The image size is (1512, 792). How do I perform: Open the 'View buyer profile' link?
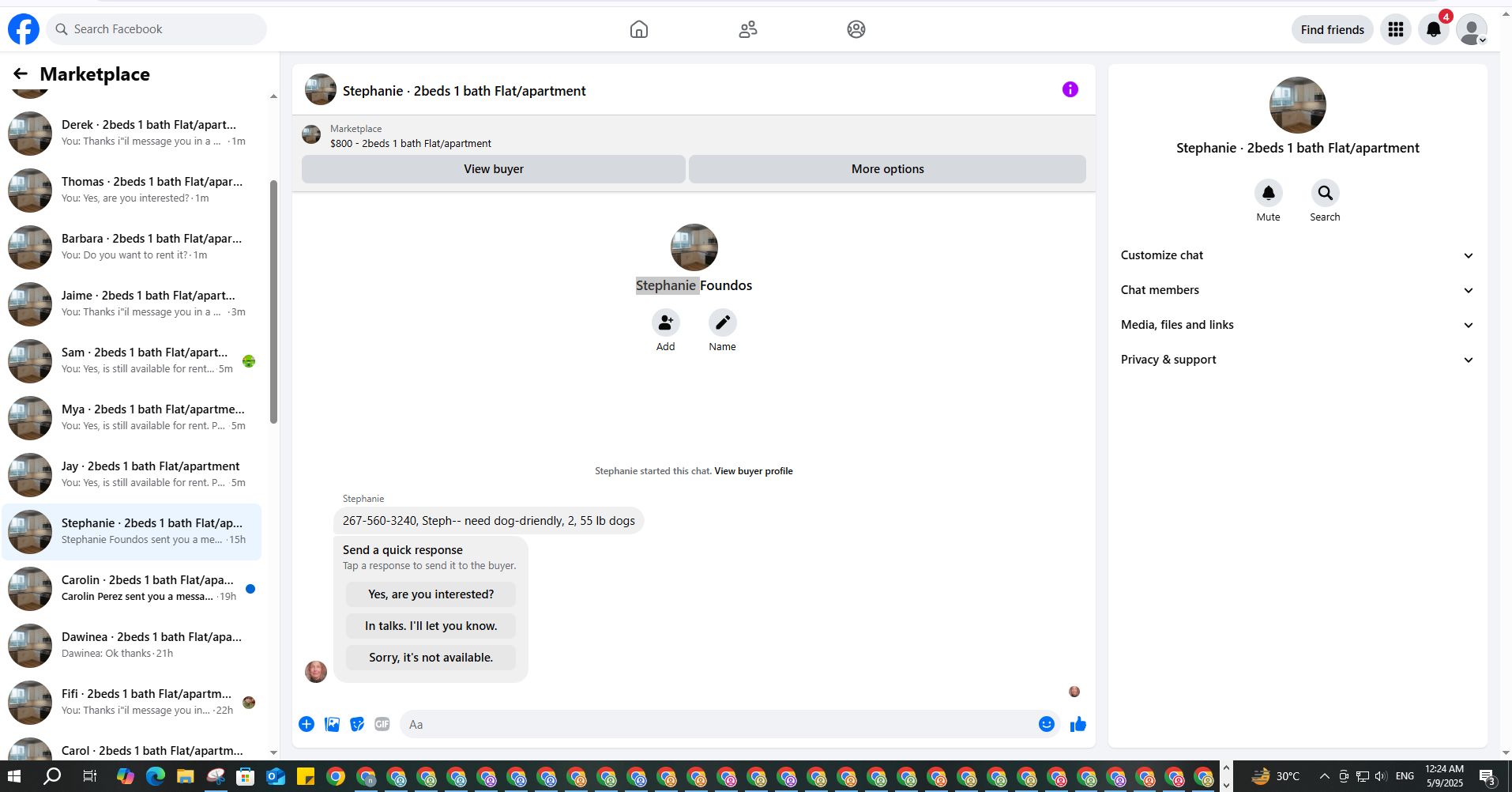pos(754,471)
